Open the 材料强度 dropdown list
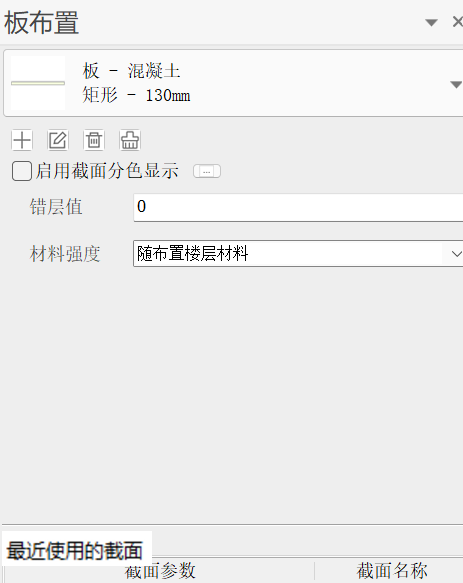The width and height of the screenshot is (463, 583). point(456,254)
